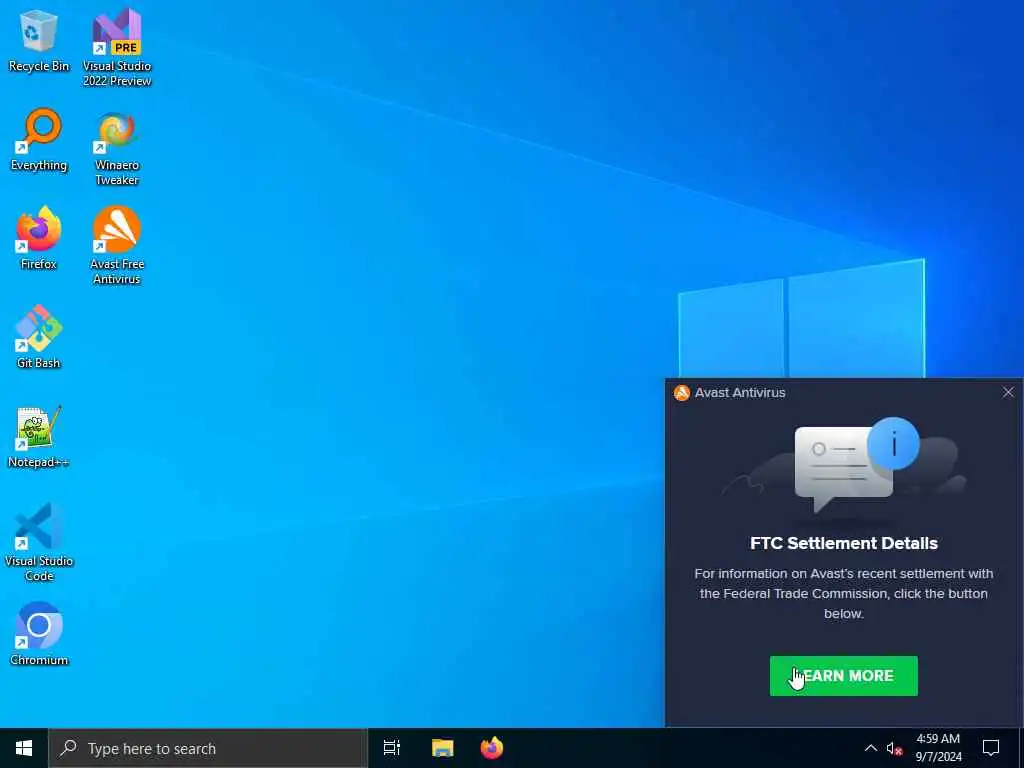Click the Avast logo in popup header

pyautogui.click(x=682, y=392)
